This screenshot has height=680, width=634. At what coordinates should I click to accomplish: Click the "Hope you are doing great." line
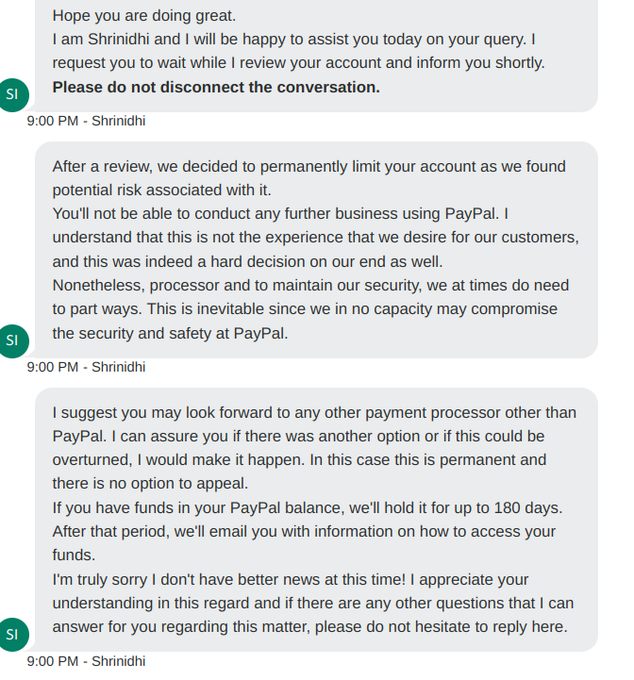tap(144, 16)
